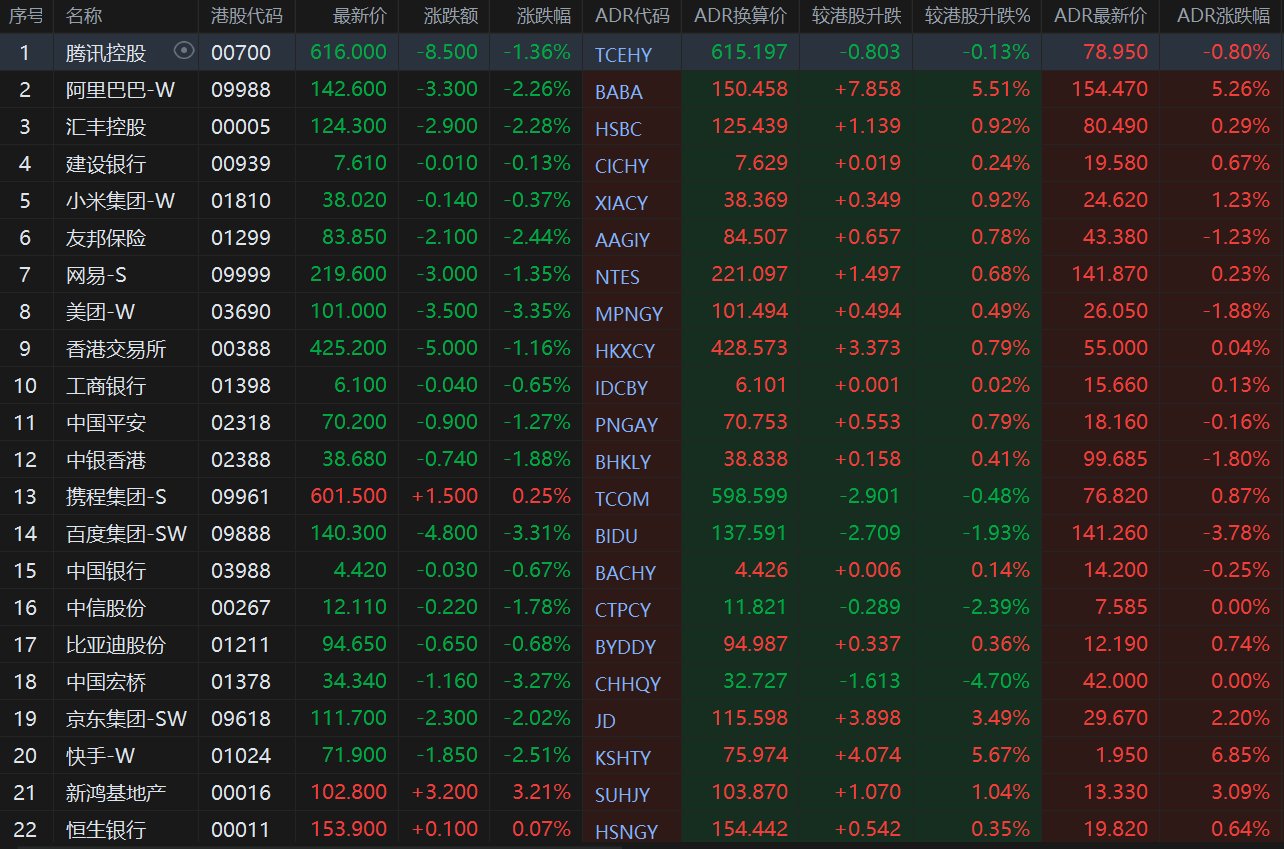Screen dimensions: 1284x849
Task: Select the 香港交易所 stock name
Action: pos(116,348)
